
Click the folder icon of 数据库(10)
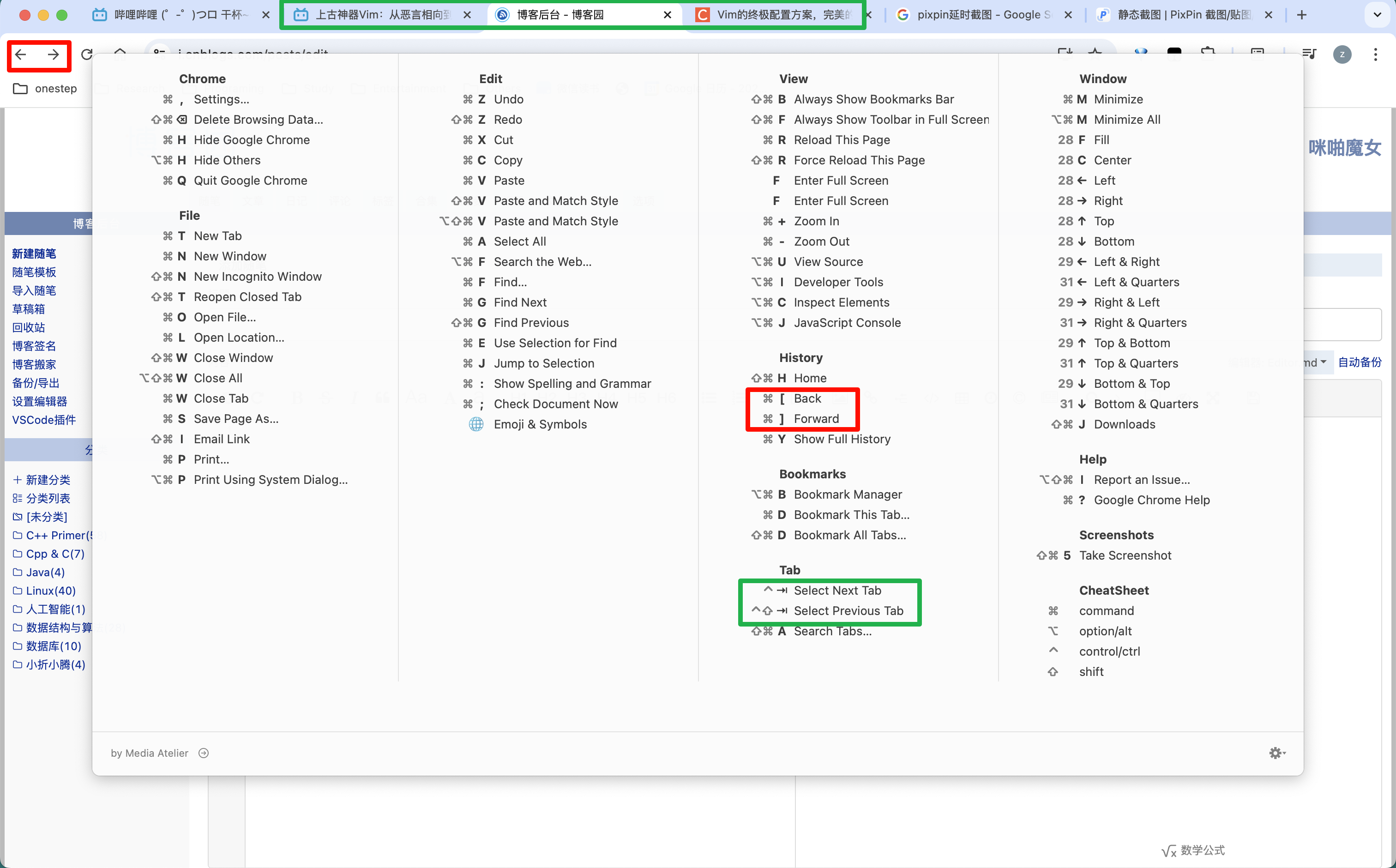[17, 646]
